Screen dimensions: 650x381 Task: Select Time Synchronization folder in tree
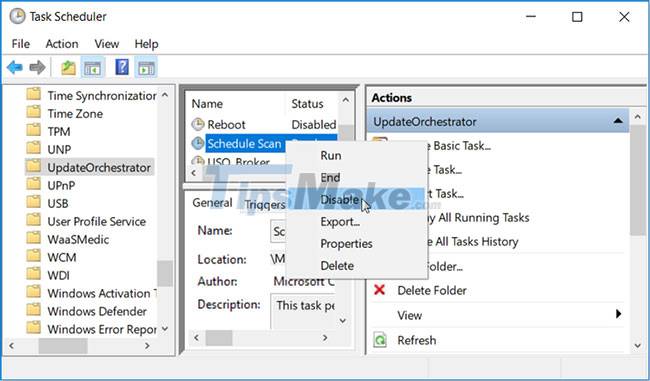[102, 96]
